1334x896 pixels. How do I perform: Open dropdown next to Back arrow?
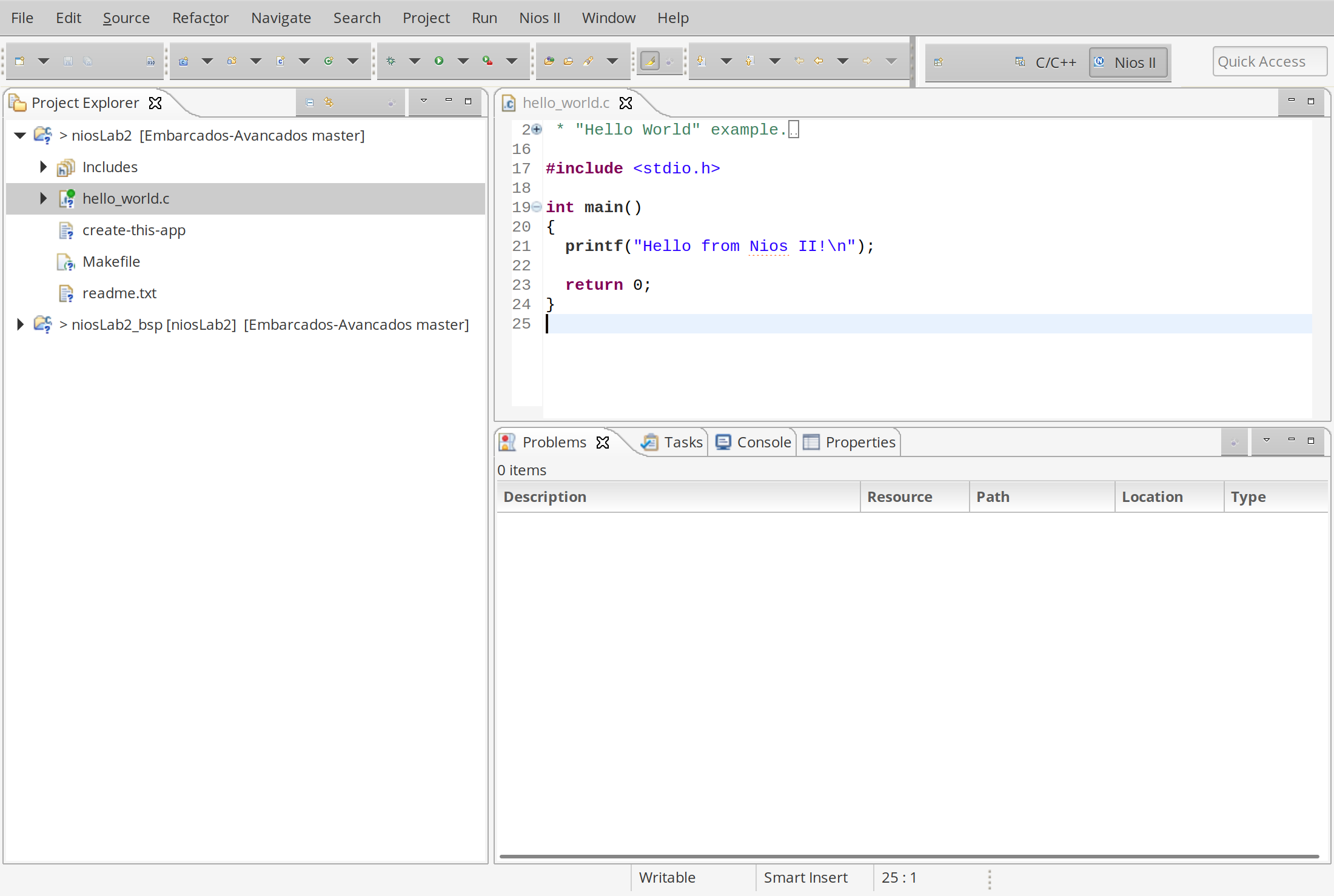coord(843,61)
